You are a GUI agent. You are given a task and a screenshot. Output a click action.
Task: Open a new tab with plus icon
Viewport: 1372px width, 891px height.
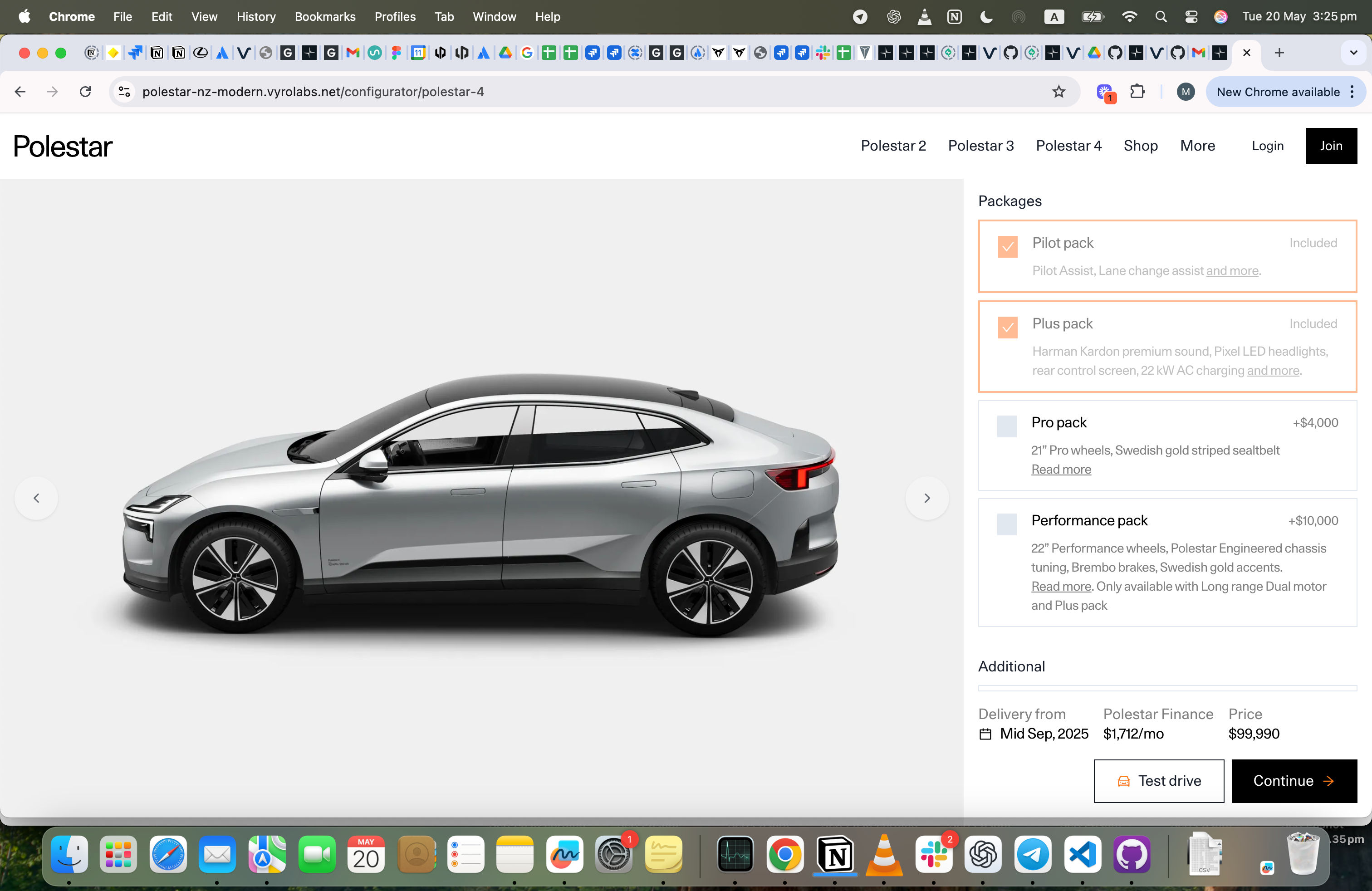(x=1279, y=53)
